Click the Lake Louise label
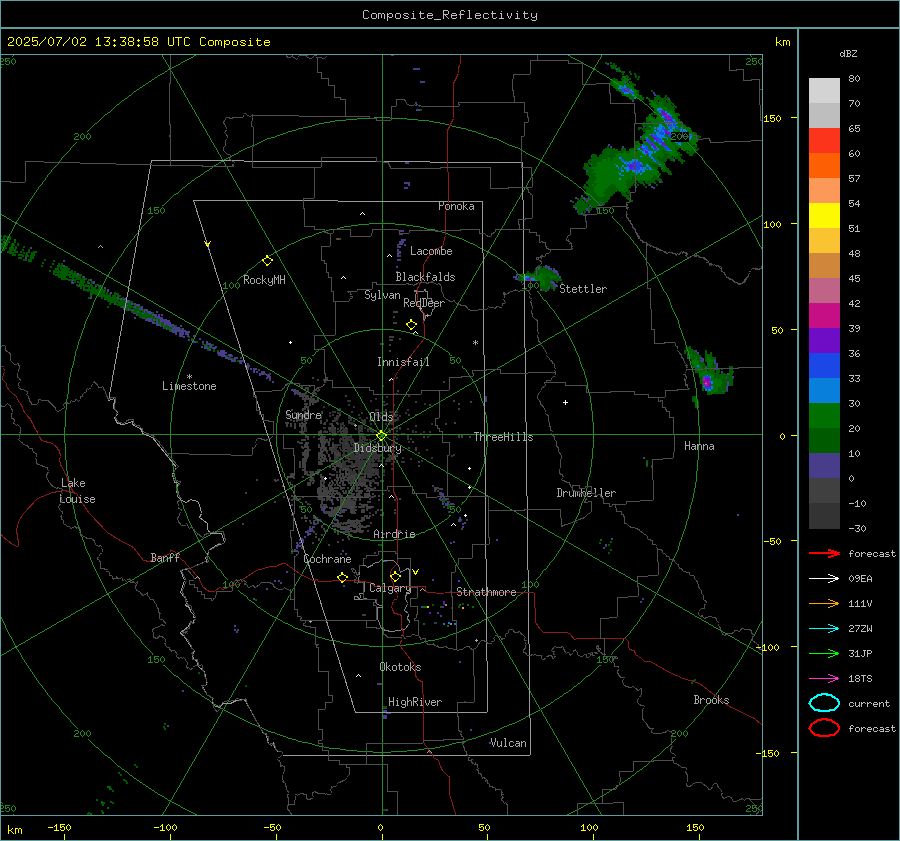900x841 pixels. click(x=77, y=491)
